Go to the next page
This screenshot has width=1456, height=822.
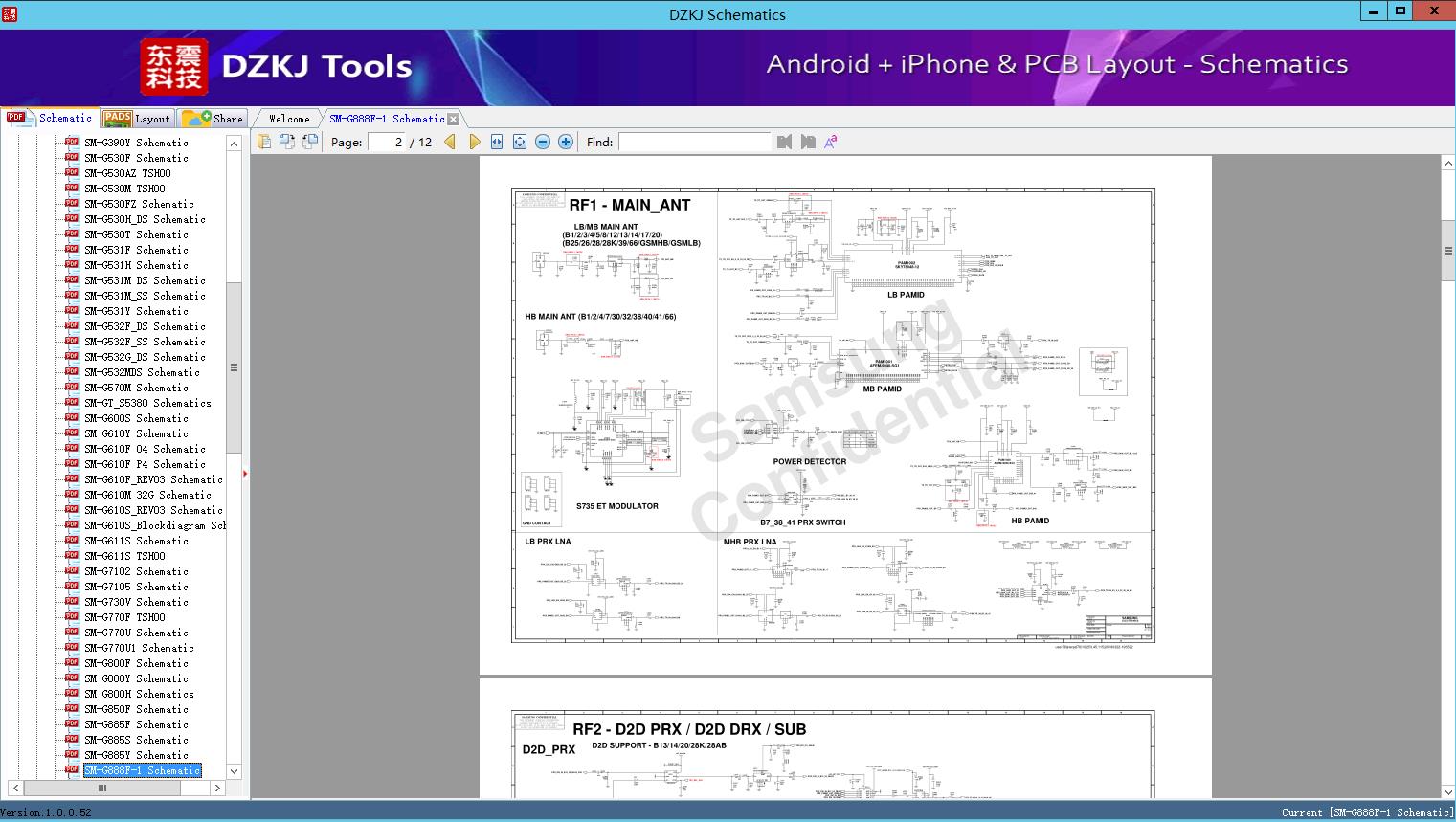pyautogui.click(x=474, y=142)
